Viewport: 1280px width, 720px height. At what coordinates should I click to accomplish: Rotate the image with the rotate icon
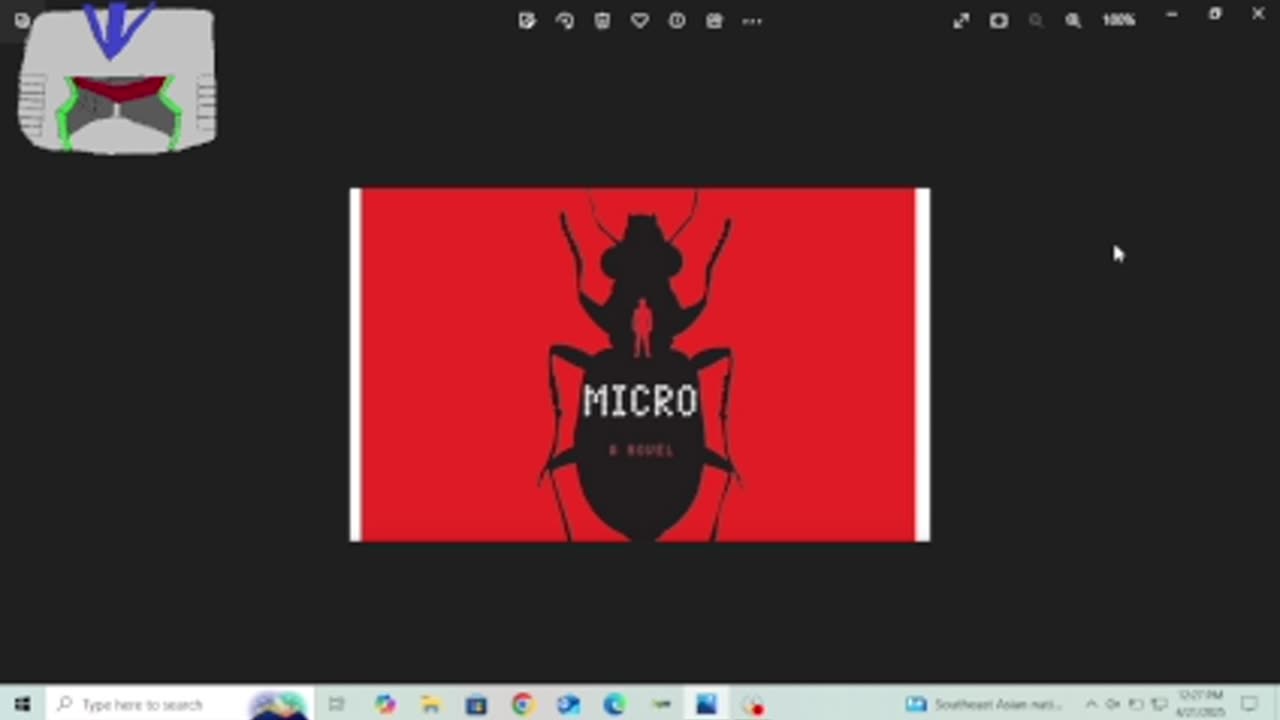565,20
